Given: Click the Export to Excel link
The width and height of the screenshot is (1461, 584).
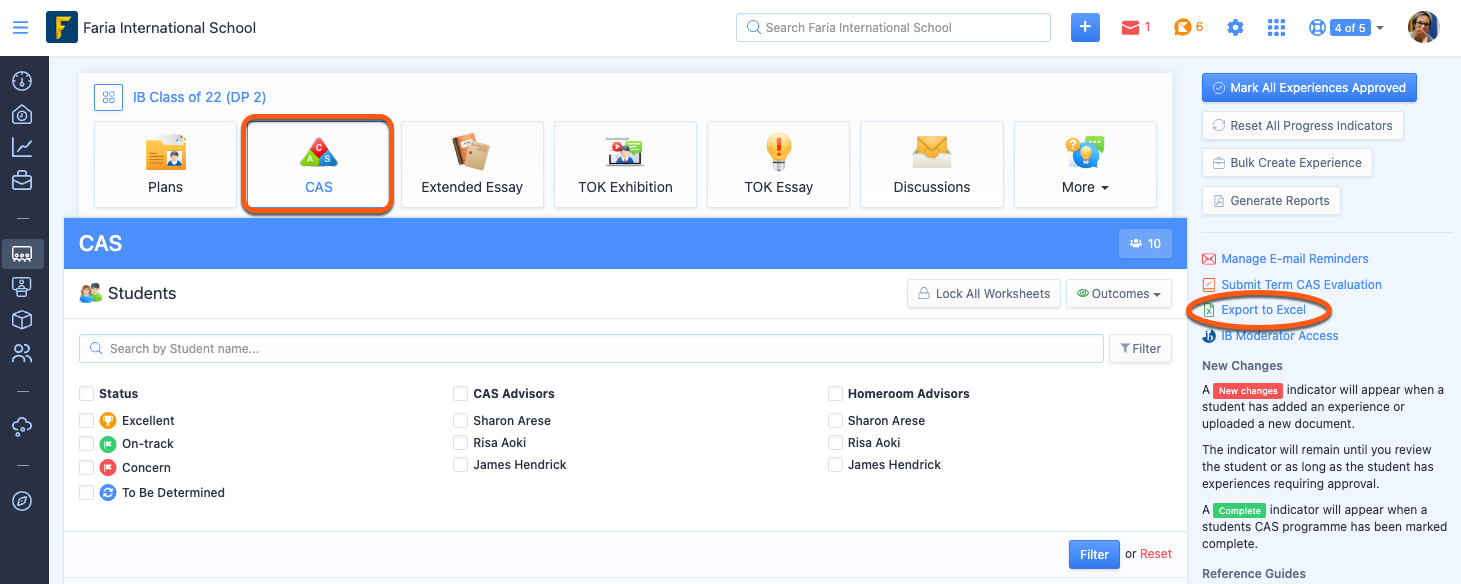Looking at the screenshot, I should point(1263,310).
